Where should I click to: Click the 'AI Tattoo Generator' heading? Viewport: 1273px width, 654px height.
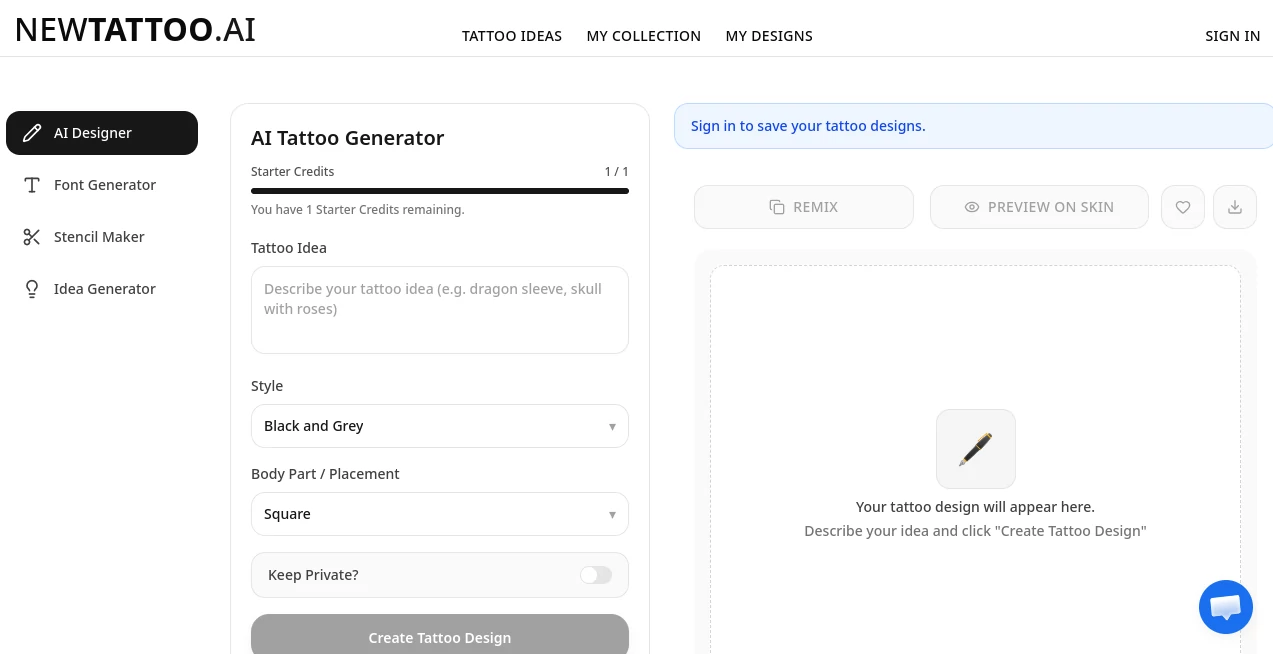347,138
